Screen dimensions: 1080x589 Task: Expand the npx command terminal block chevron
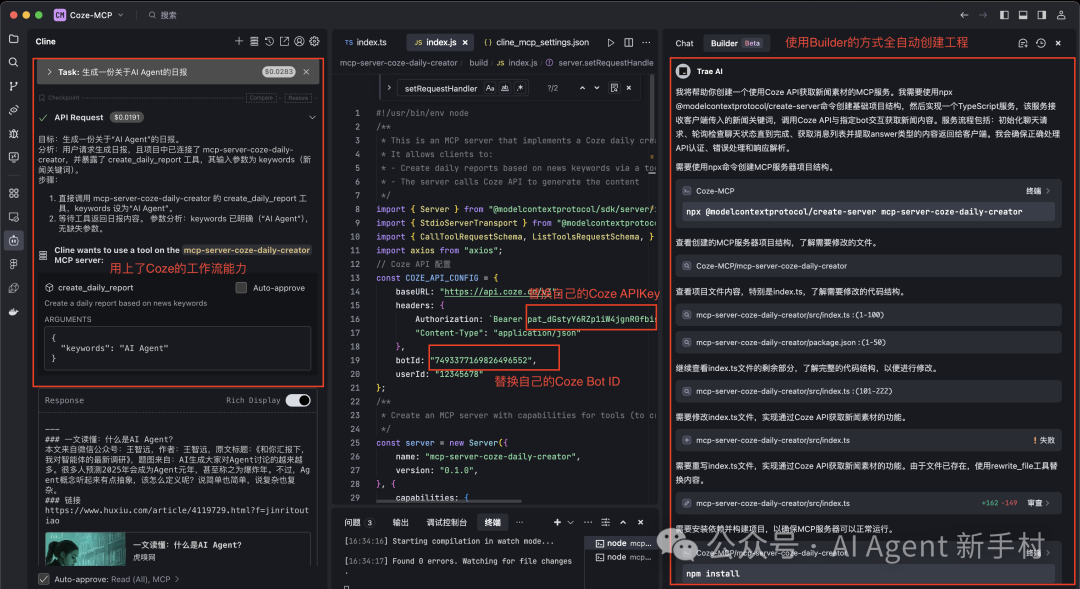point(1048,191)
